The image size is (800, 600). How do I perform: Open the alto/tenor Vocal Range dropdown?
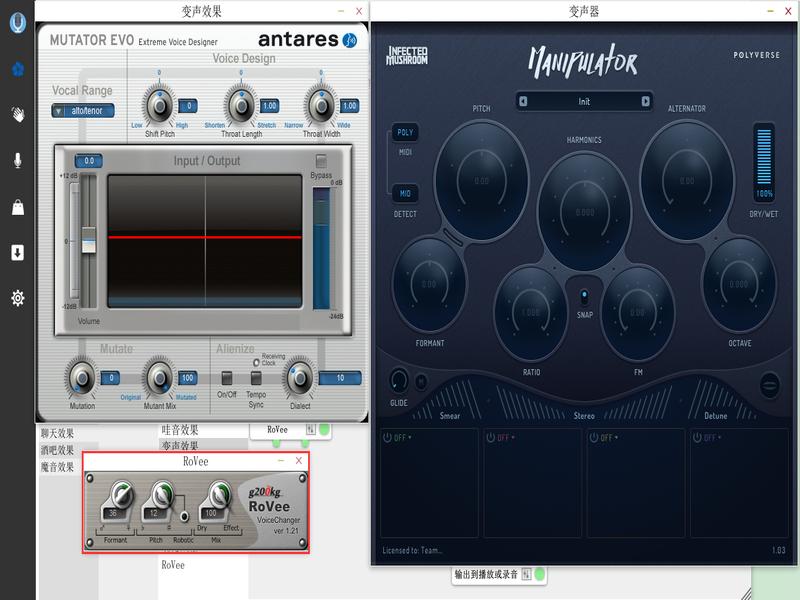(83, 111)
